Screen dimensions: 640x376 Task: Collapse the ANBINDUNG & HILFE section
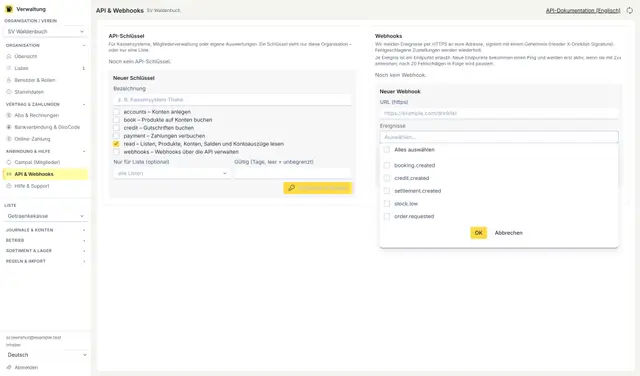[45, 151]
